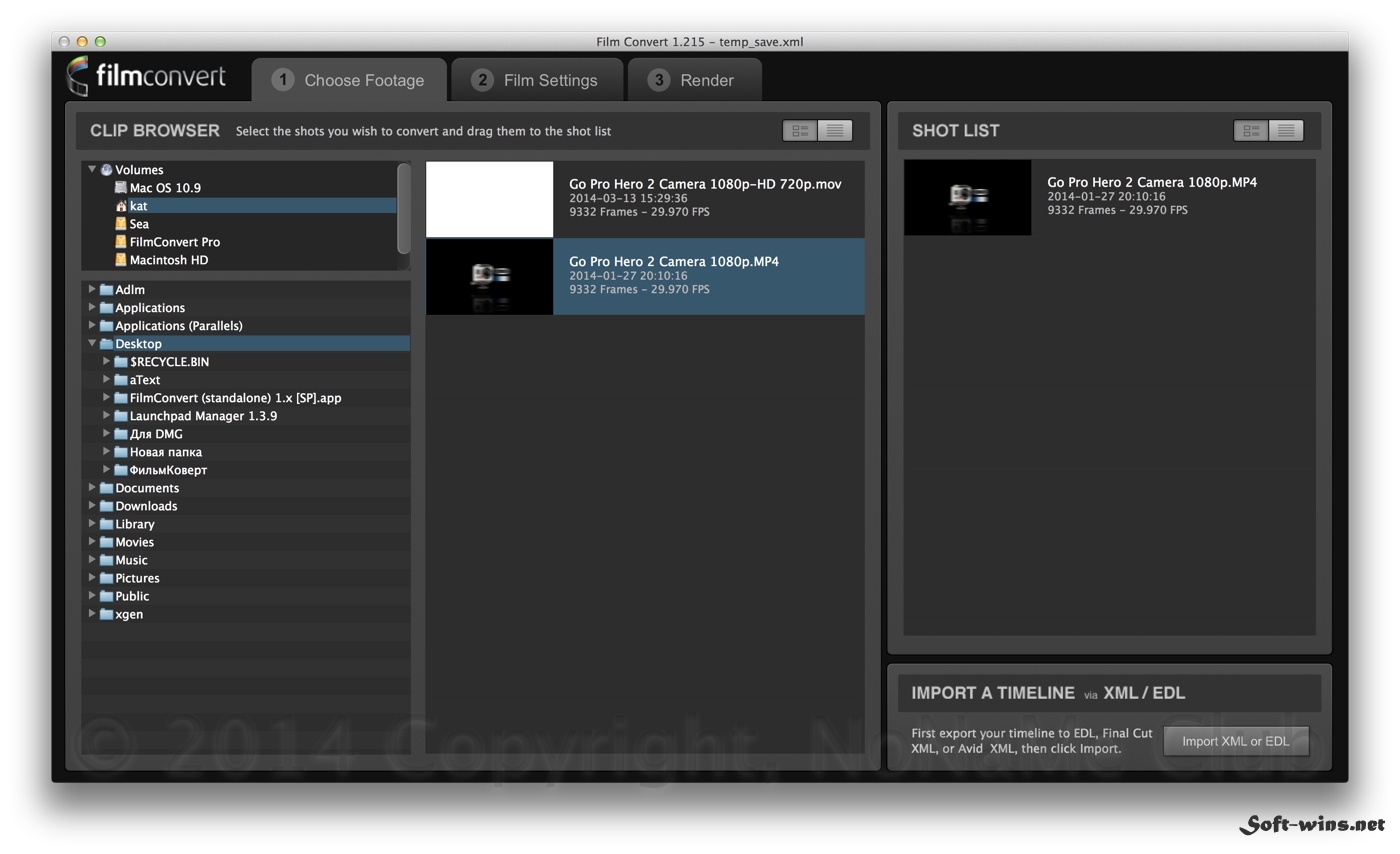Screen dimensions: 1400x854
Task: Expand the Music folder arrow
Action: coord(92,559)
